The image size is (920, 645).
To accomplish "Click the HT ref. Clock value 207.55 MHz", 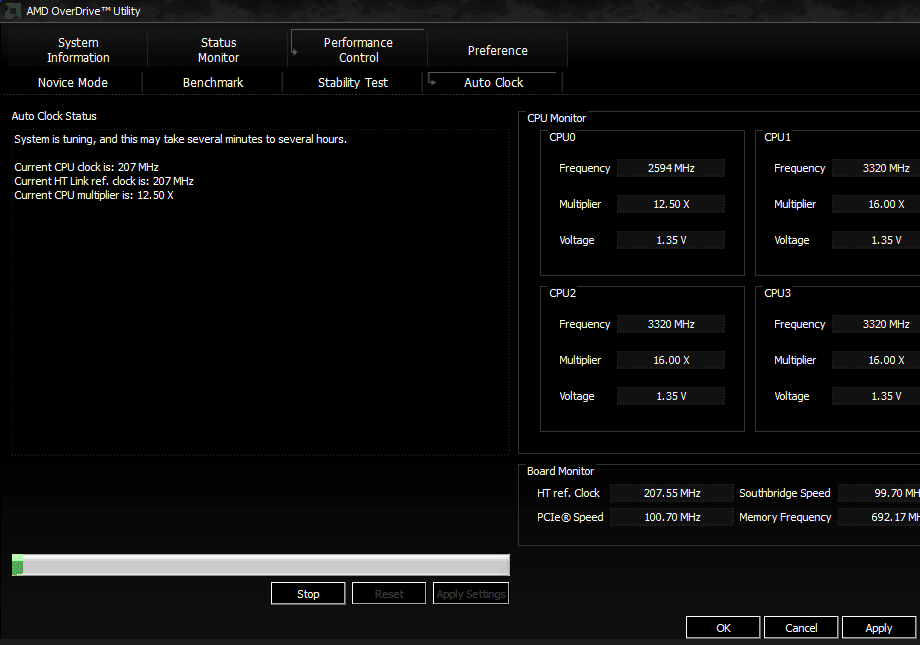I will [672, 493].
